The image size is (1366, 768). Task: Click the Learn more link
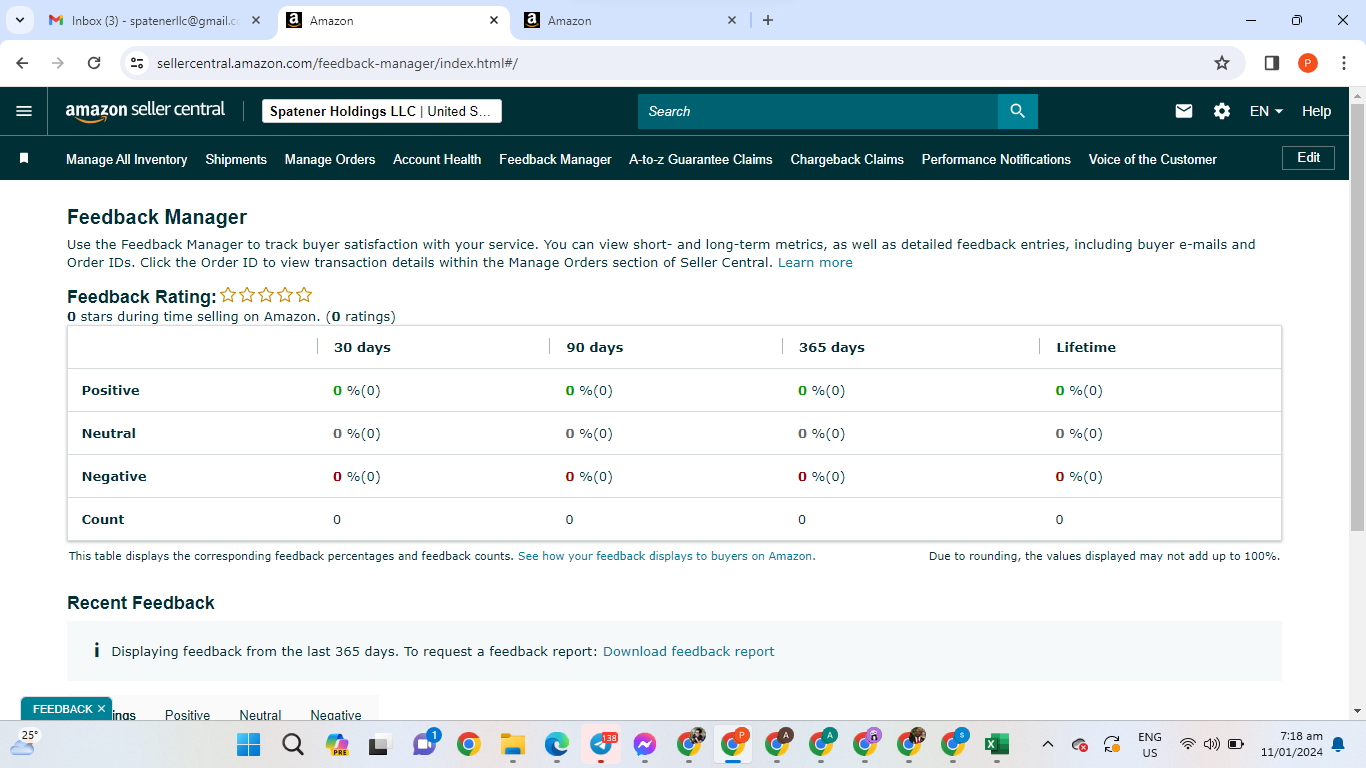click(x=815, y=263)
